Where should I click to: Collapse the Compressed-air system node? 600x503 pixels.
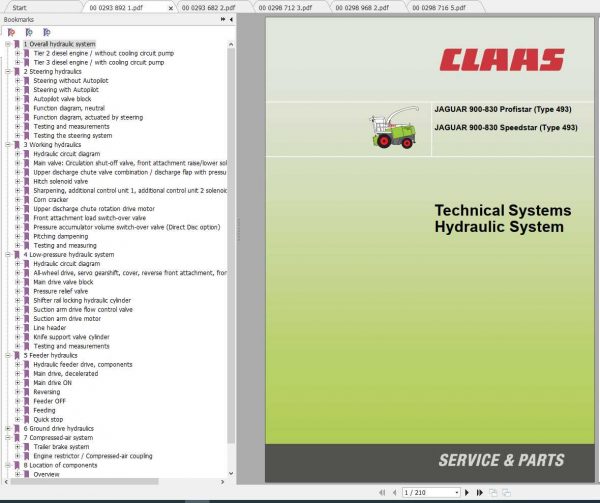click(x=8, y=438)
